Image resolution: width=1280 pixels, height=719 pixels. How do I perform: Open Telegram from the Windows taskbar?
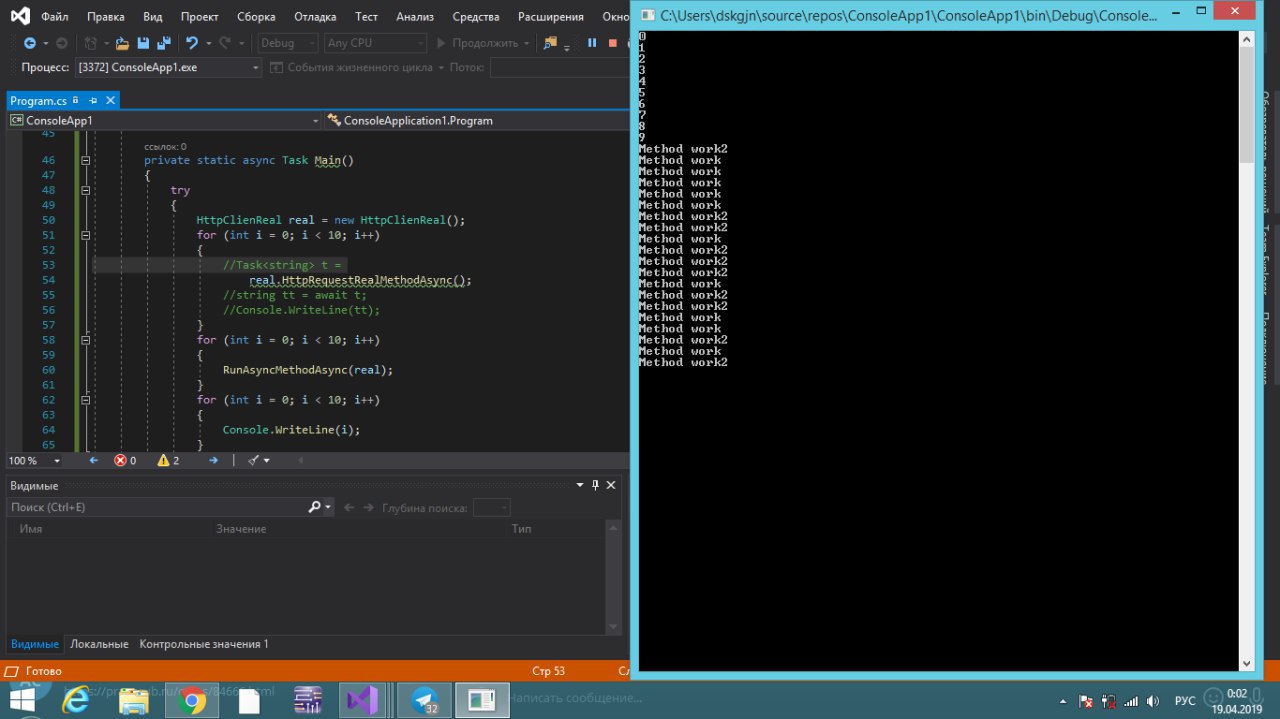pyautogui.click(x=424, y=701)
